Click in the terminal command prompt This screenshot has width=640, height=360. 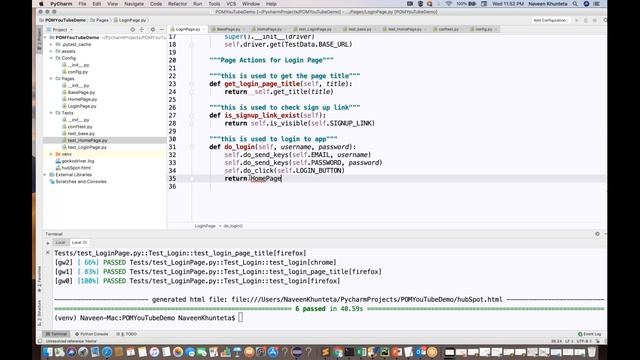point(240,318)
